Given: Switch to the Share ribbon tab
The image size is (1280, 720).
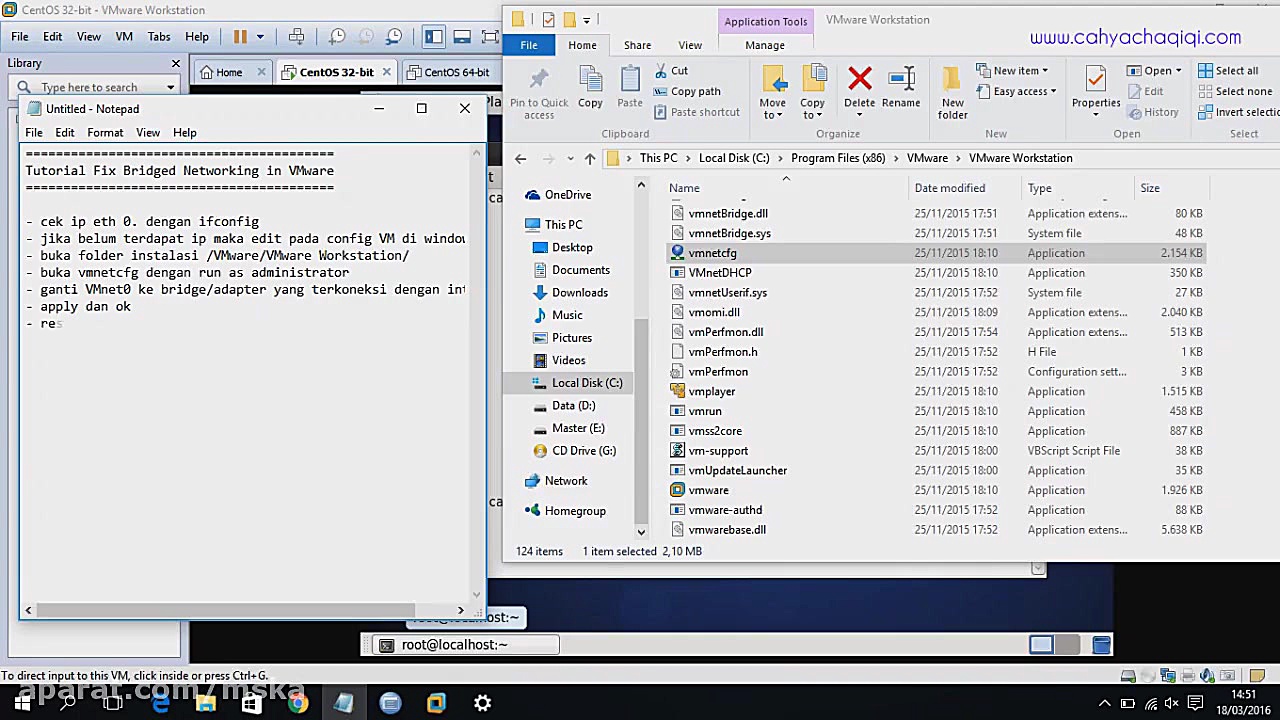Looking at the screenshot, I should pyautogui.click(x=637, y=45).
